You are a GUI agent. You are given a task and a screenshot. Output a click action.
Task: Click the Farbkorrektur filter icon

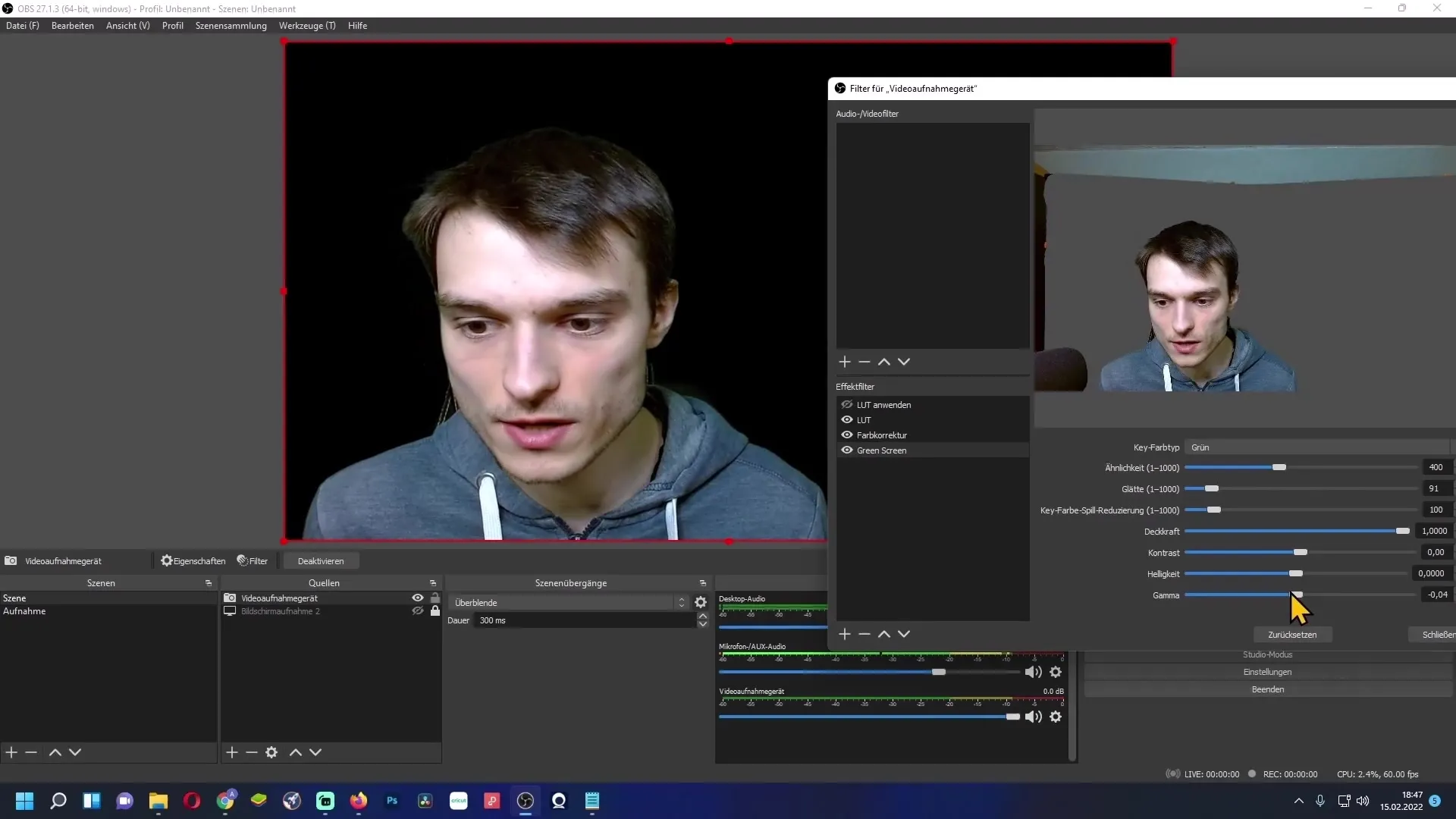(x=846, y=434)
